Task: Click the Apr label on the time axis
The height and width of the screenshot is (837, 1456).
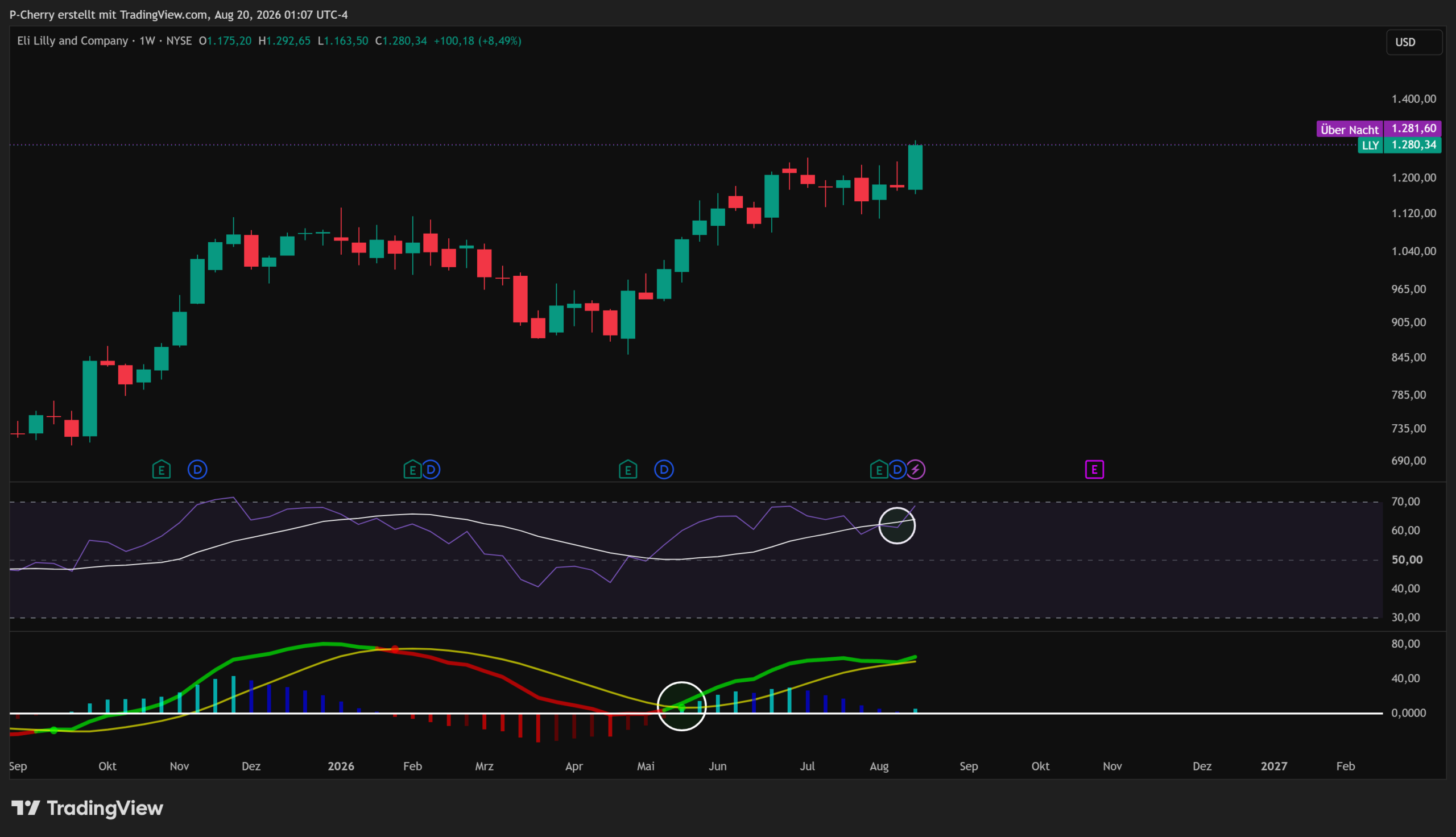Action: point(574,766)
